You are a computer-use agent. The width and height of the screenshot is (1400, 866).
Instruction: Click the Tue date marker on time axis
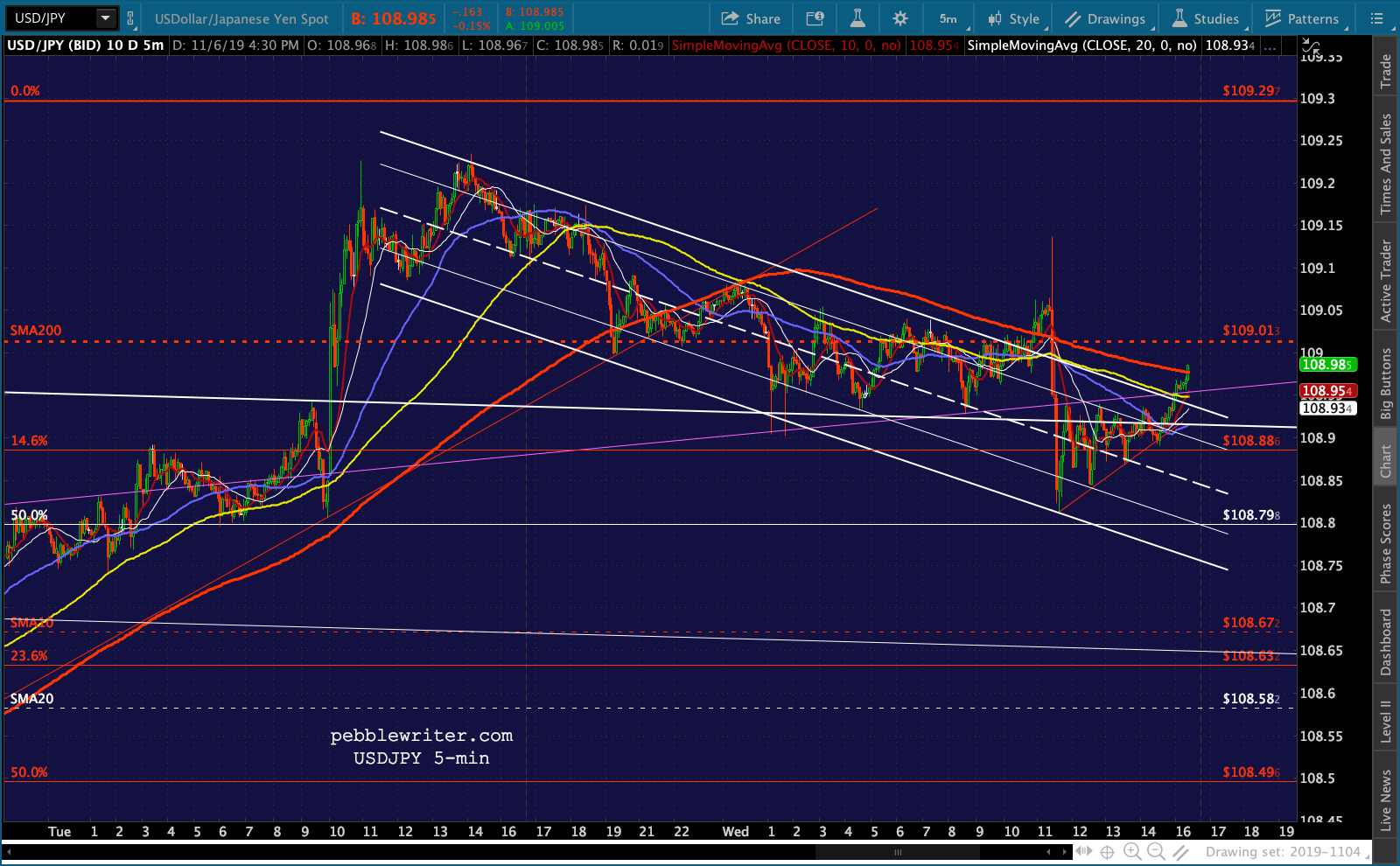tap(59, 832)
